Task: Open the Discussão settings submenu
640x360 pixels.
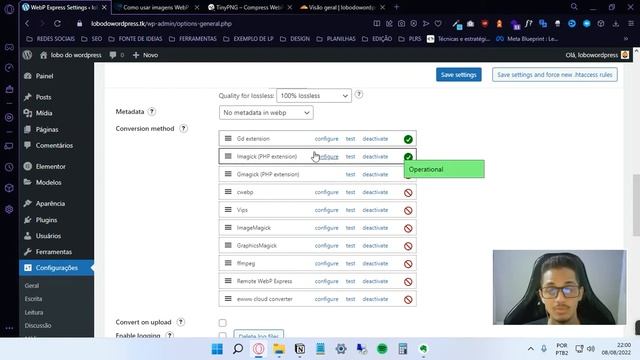Action: point(38,325)
